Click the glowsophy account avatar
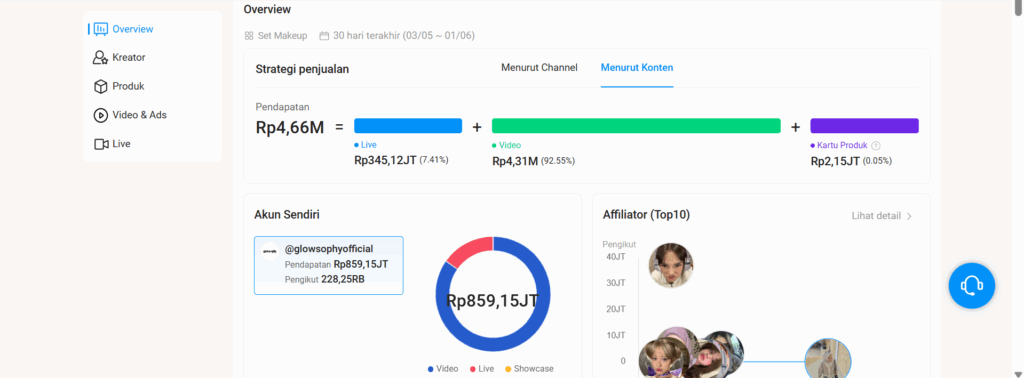The image size is (1024, 378). click(270, 251)
